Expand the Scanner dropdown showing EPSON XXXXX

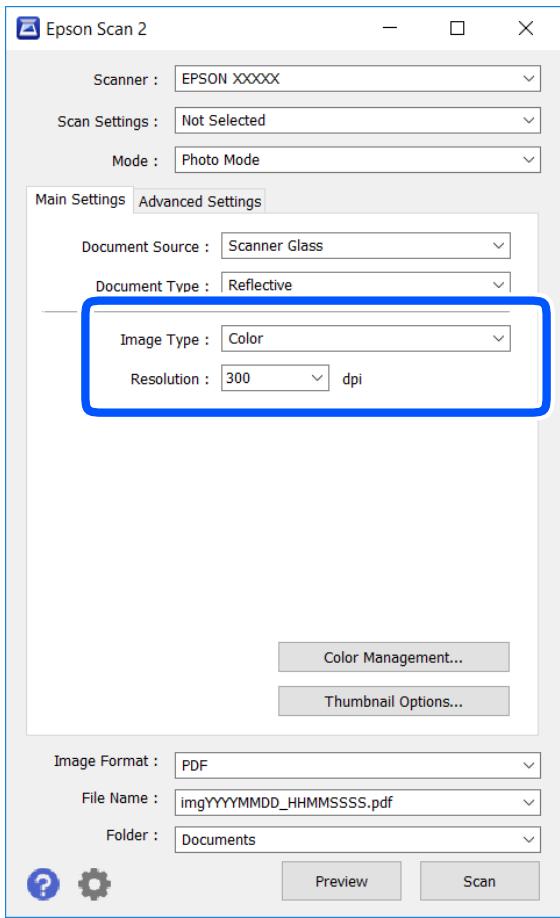[358, 78]
